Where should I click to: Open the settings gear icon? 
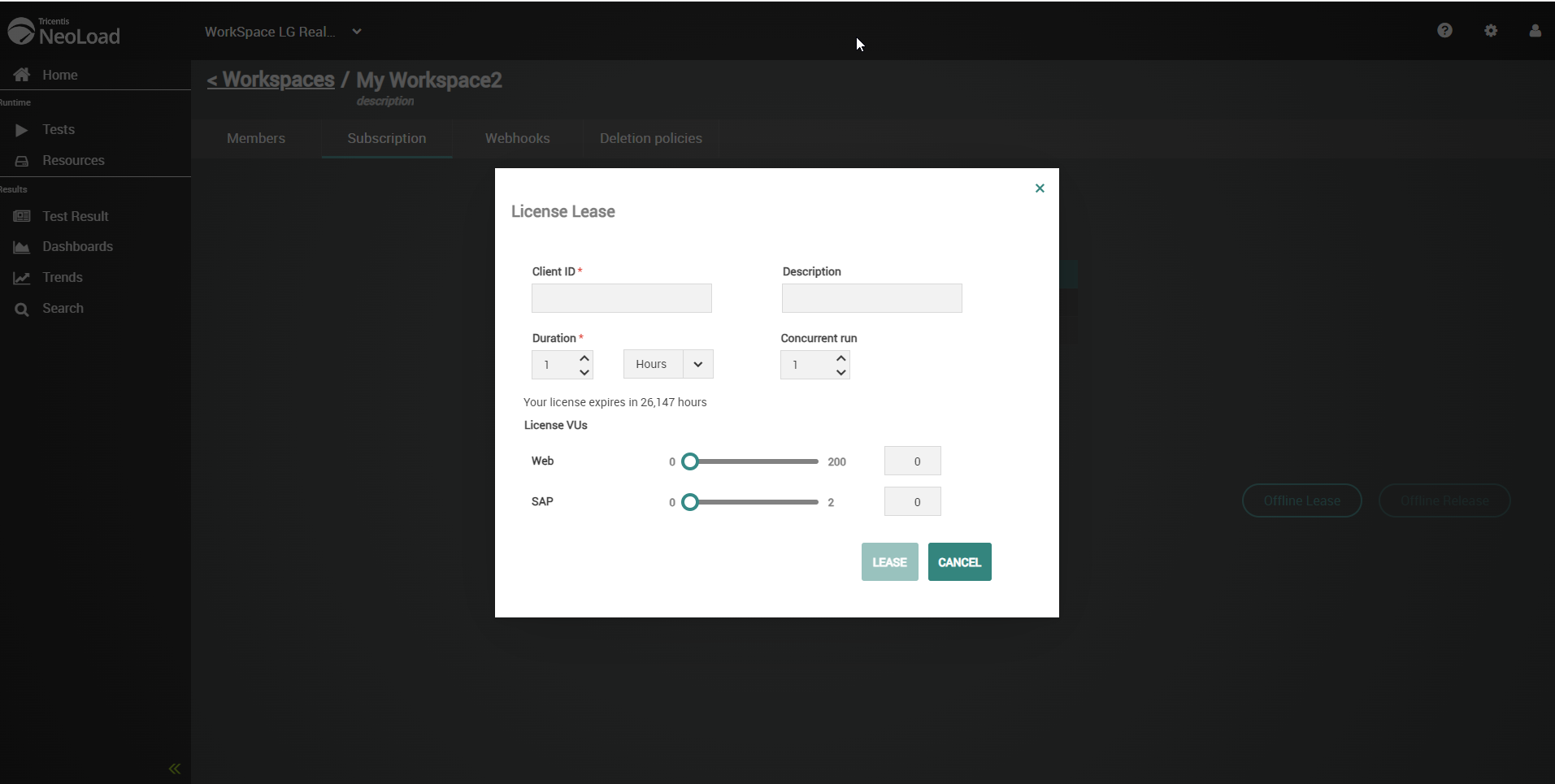click(1491, 30)
